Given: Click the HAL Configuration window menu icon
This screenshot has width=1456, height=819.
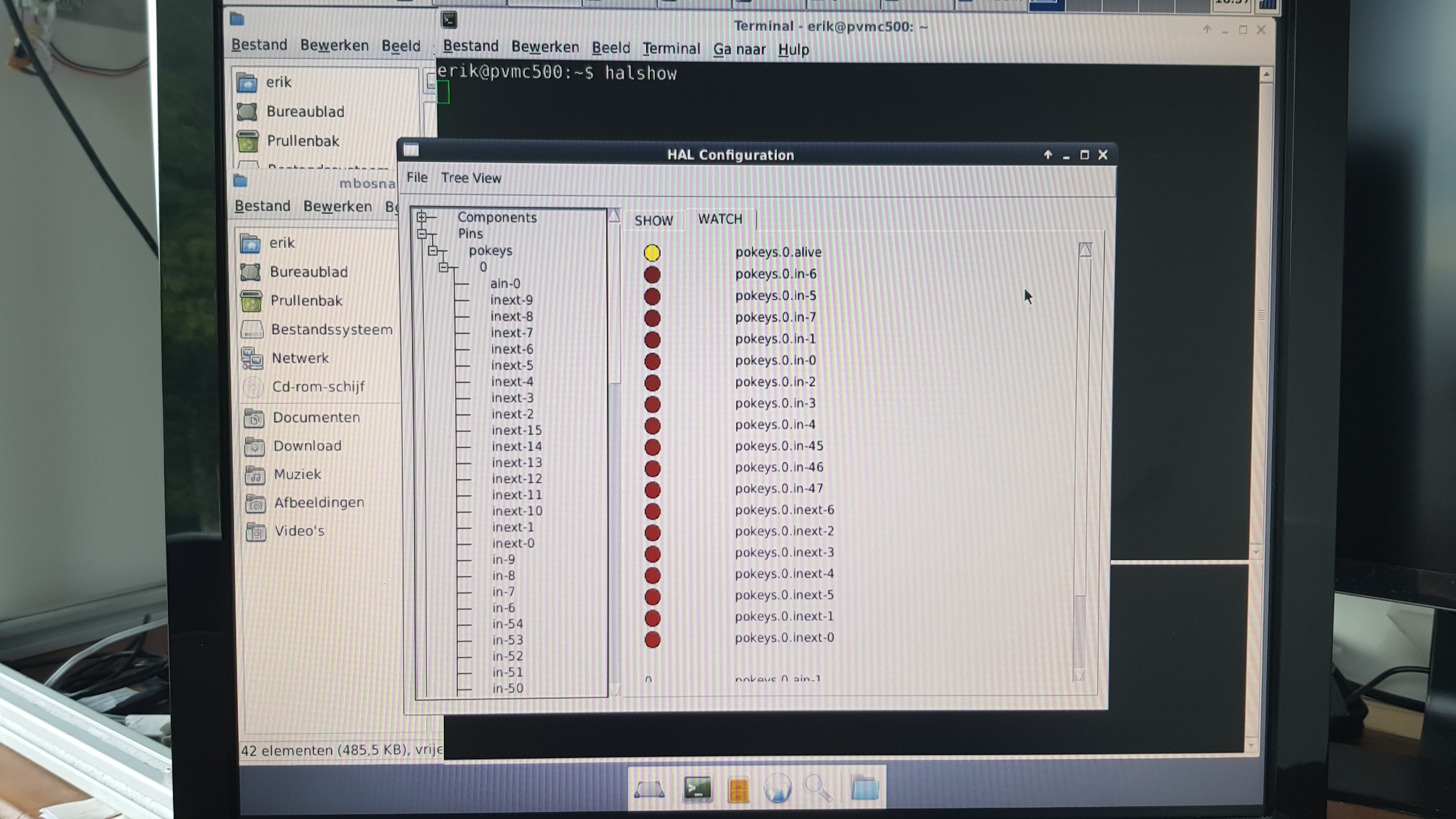Looking at the screenshot, I should (411, 150).
